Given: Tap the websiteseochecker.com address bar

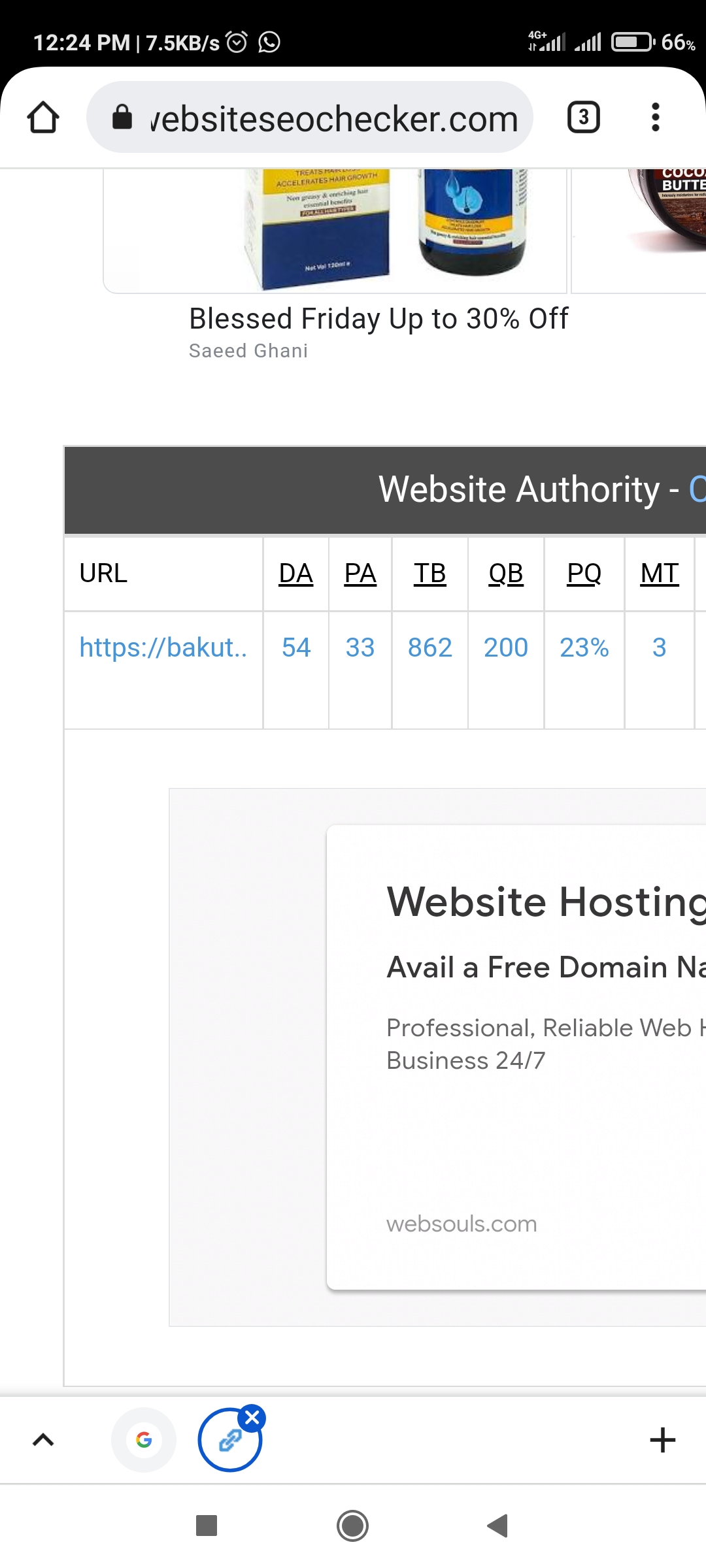Looking at the screenshot, I should (333, 119).
